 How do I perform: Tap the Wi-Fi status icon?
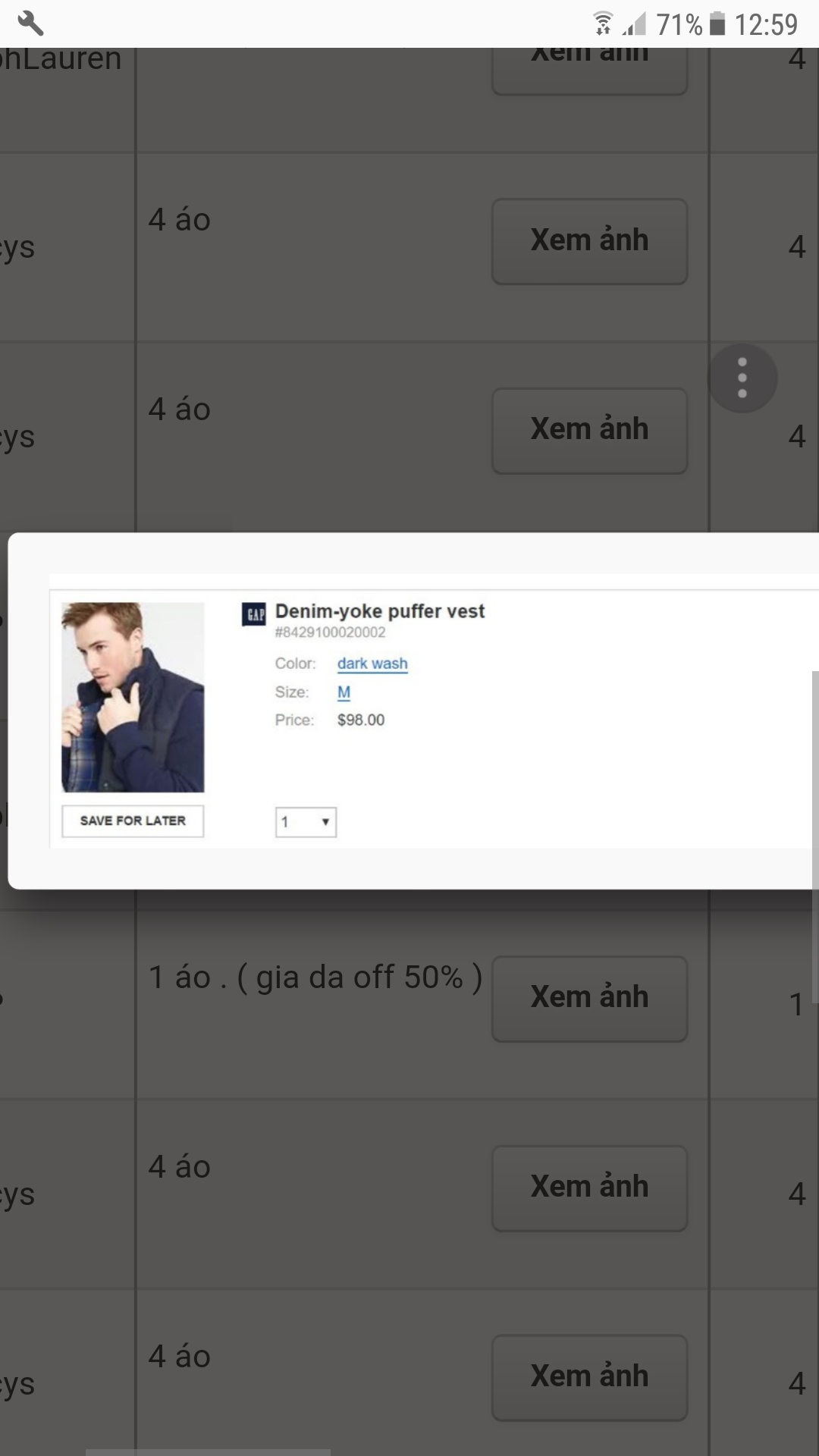603,24
